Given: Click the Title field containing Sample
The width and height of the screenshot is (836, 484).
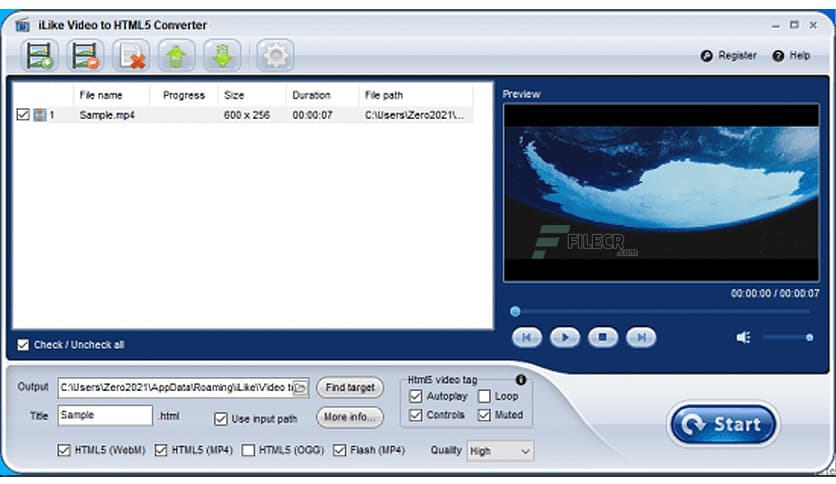Looking at the screenshot, I should [105, 415].
